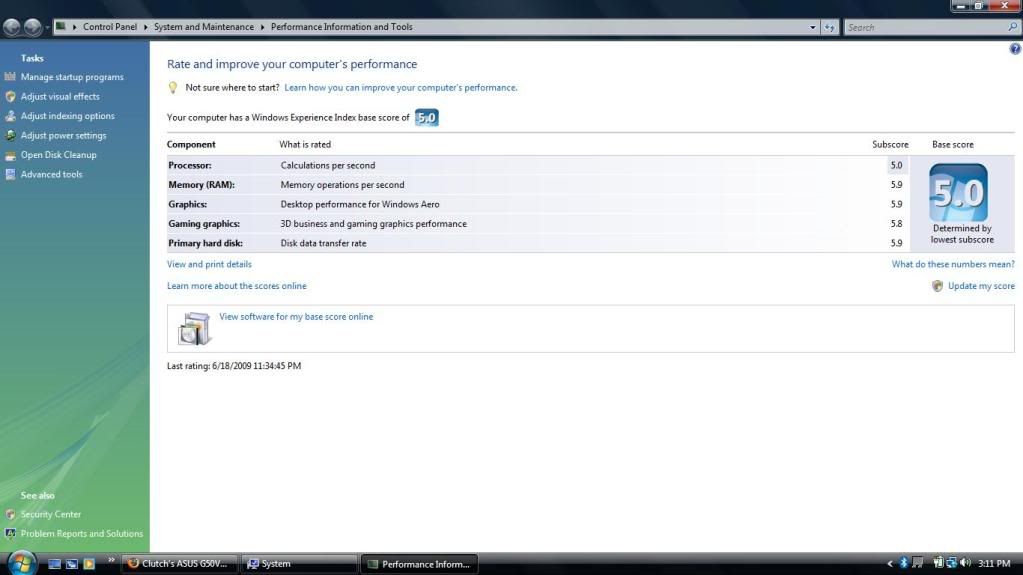Click the shield icon beside Update my score

[x=938, y=286]
